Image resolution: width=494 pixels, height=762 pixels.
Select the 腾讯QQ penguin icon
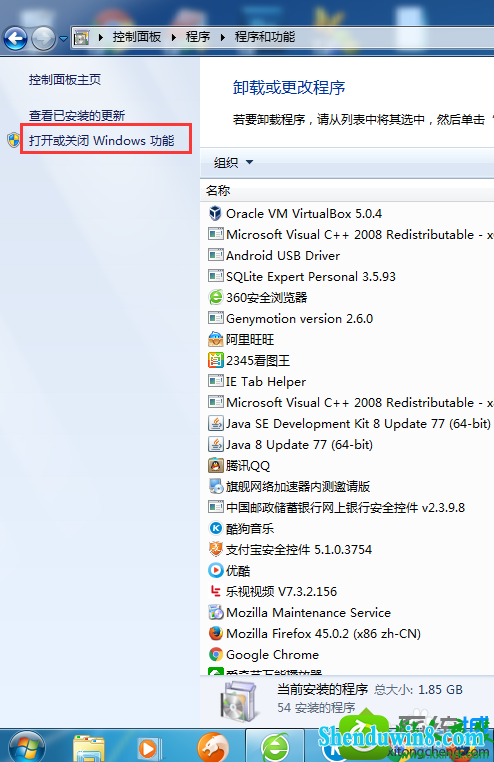215,465
